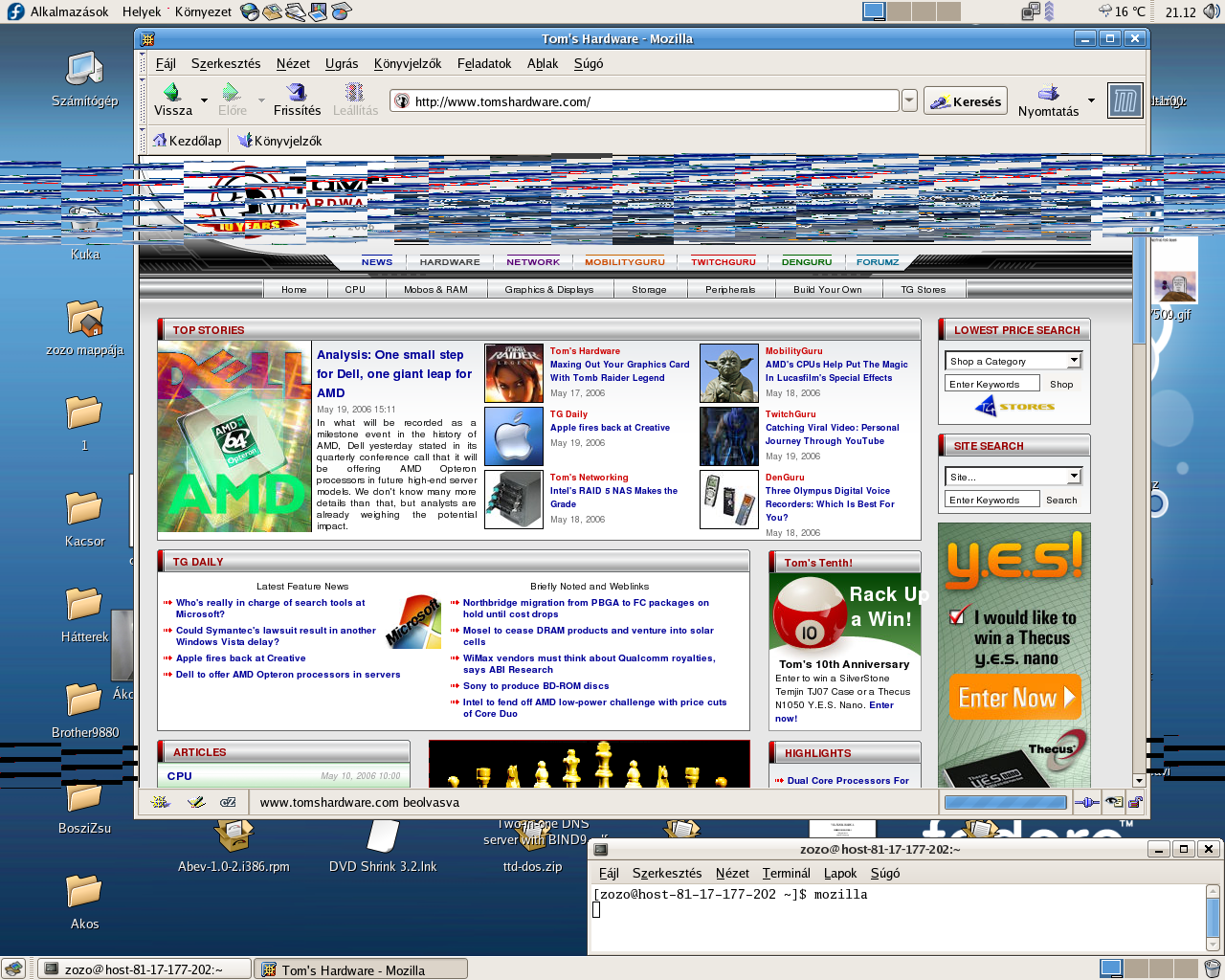Image resolution: width=1225 pixels, height=980 pixels.
Task: Open the Apple fires back at Creative link
Action: 609,428
